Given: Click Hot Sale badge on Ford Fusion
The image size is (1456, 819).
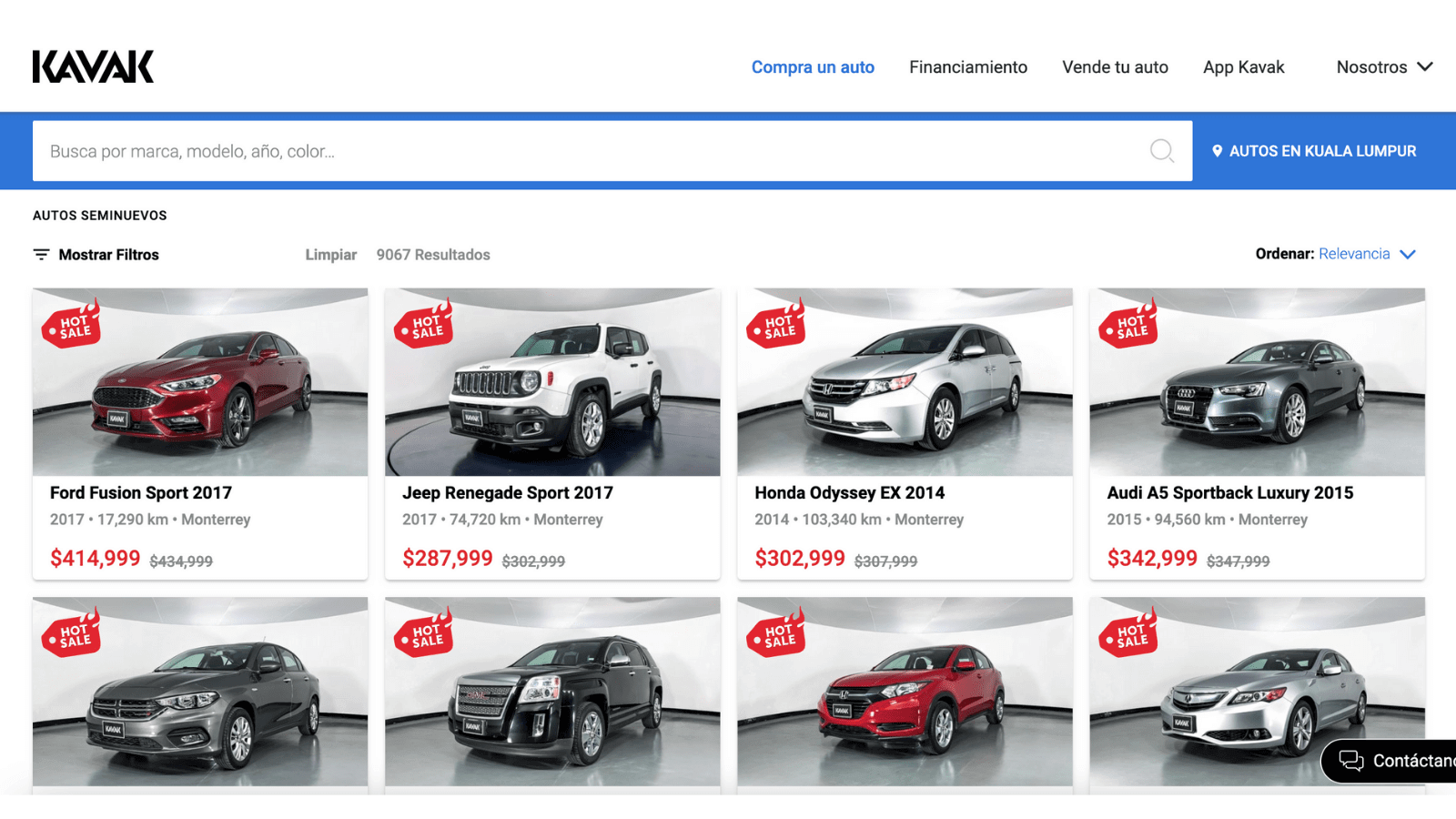Looking at the screenshot, I should point(71,323).
